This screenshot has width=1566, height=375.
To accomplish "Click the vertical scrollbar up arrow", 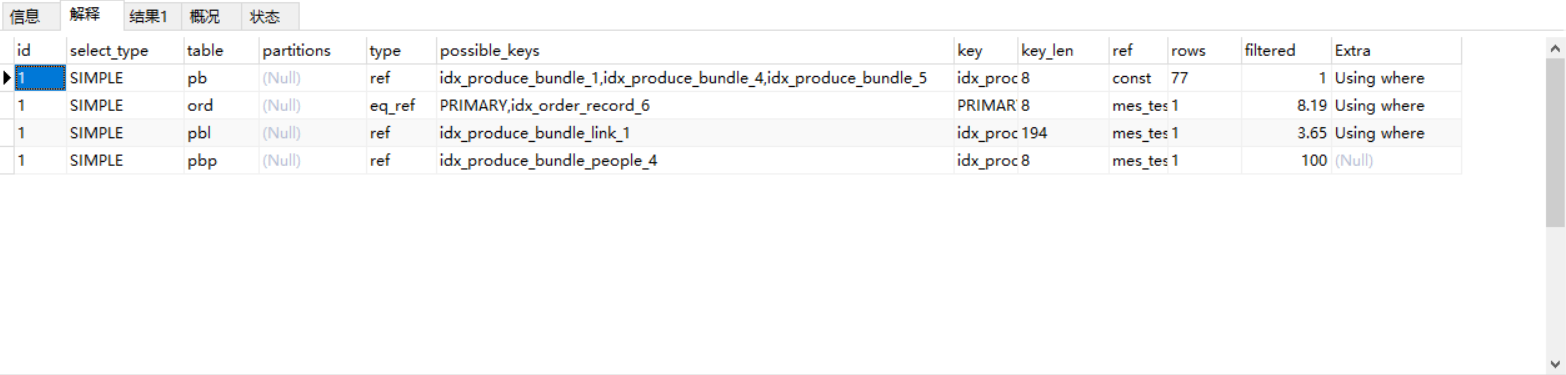I will click(x=1555, y=47).
